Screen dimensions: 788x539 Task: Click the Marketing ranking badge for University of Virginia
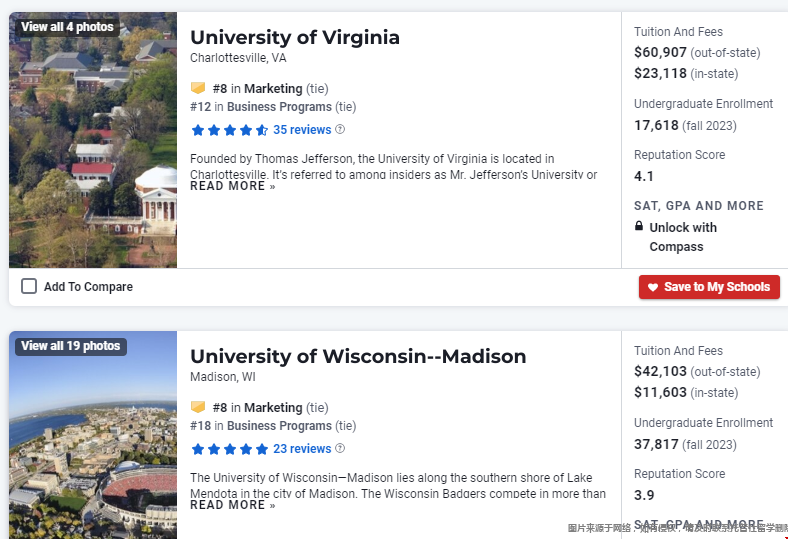(x=198, y=88)
